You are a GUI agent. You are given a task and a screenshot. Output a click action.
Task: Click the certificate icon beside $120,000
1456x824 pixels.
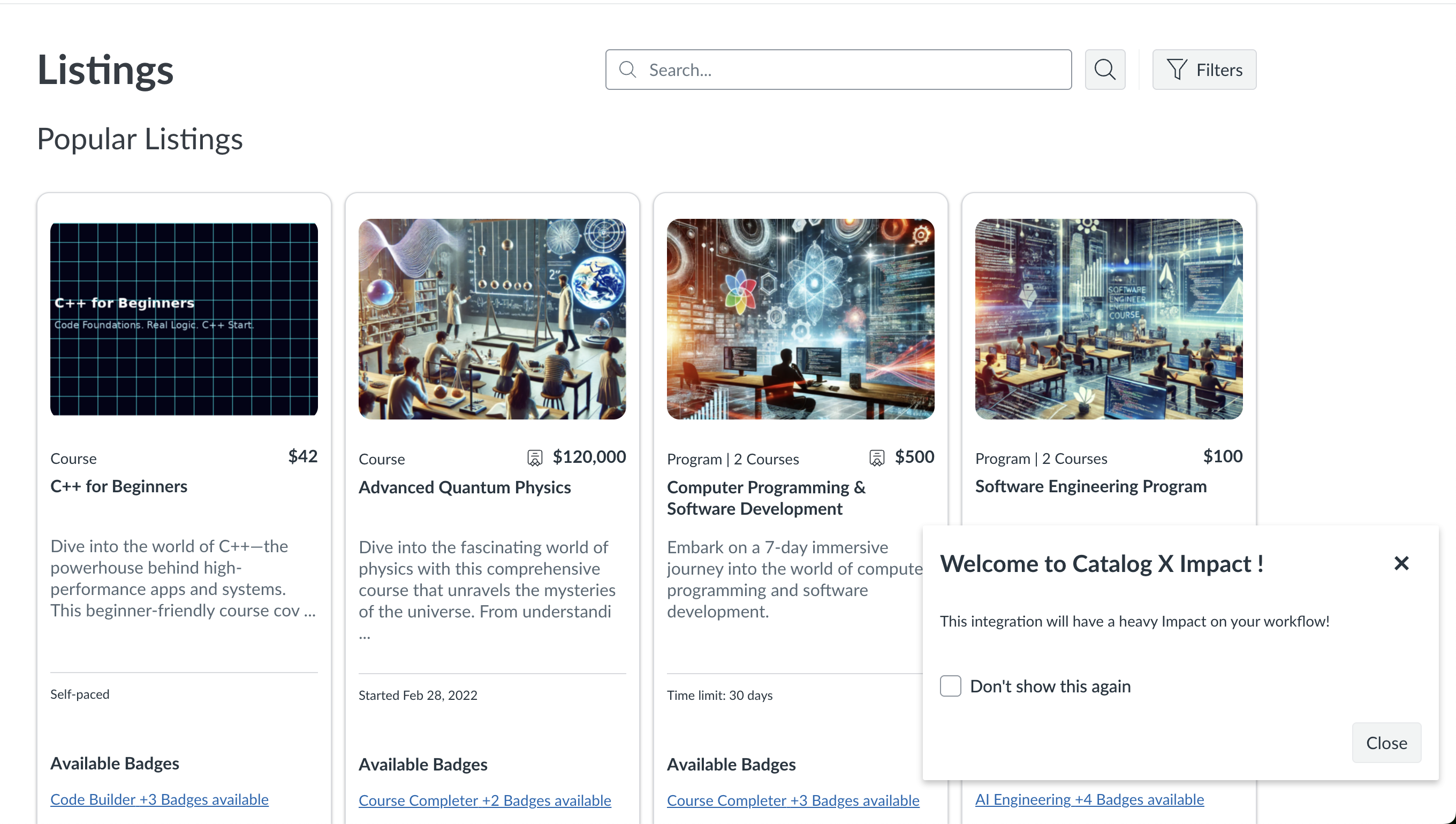click(534, 457)
